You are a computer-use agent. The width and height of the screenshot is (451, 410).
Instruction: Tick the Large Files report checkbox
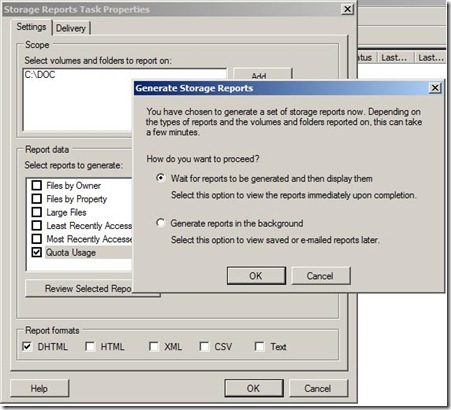coord(37,212)
